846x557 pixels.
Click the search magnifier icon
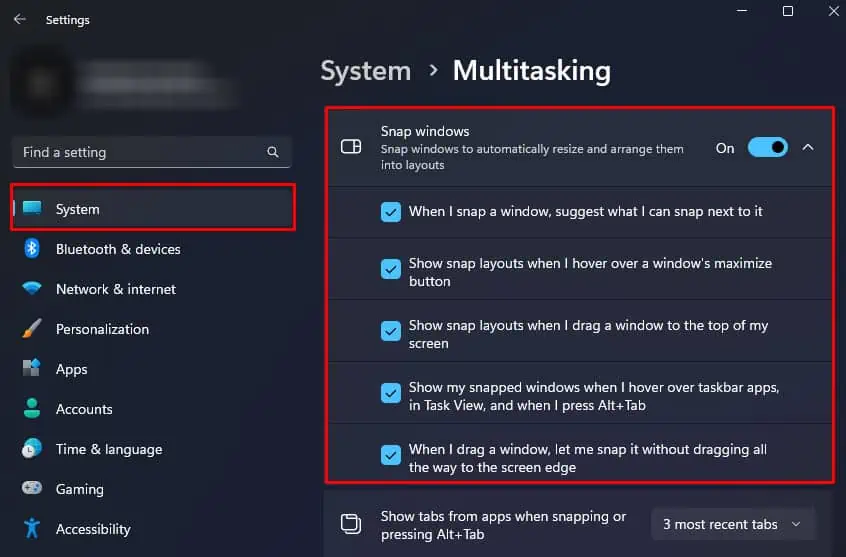[273, 152]
